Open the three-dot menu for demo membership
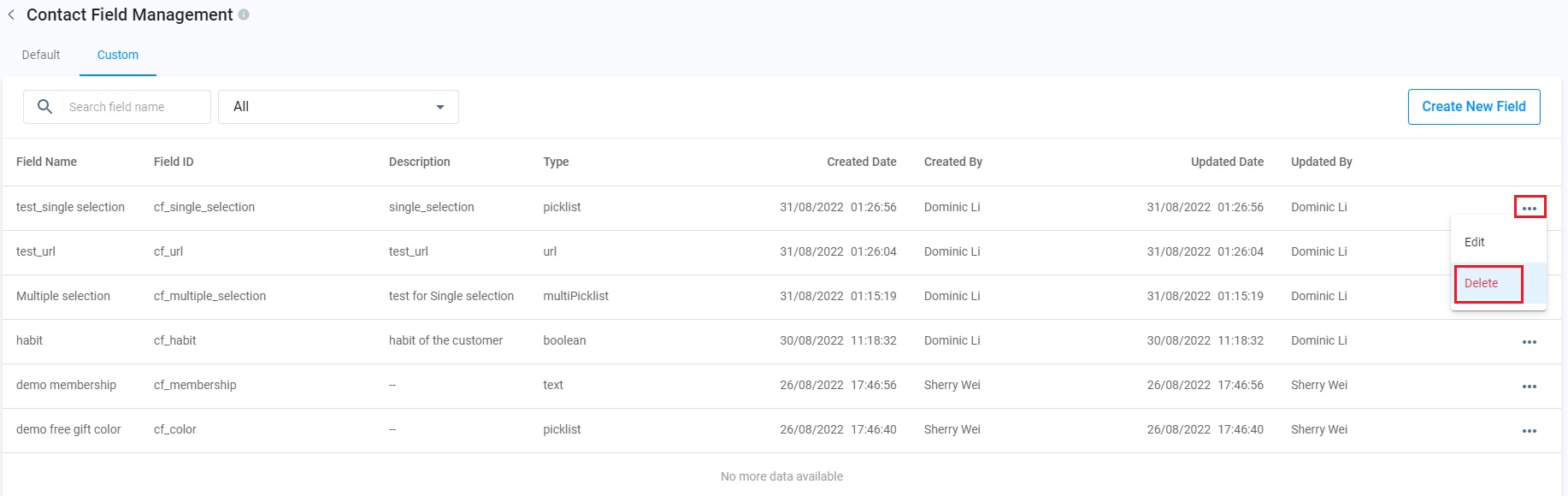Viewport: 1568px width, 496px height. pyautogui.click(x=1530, y=387)
